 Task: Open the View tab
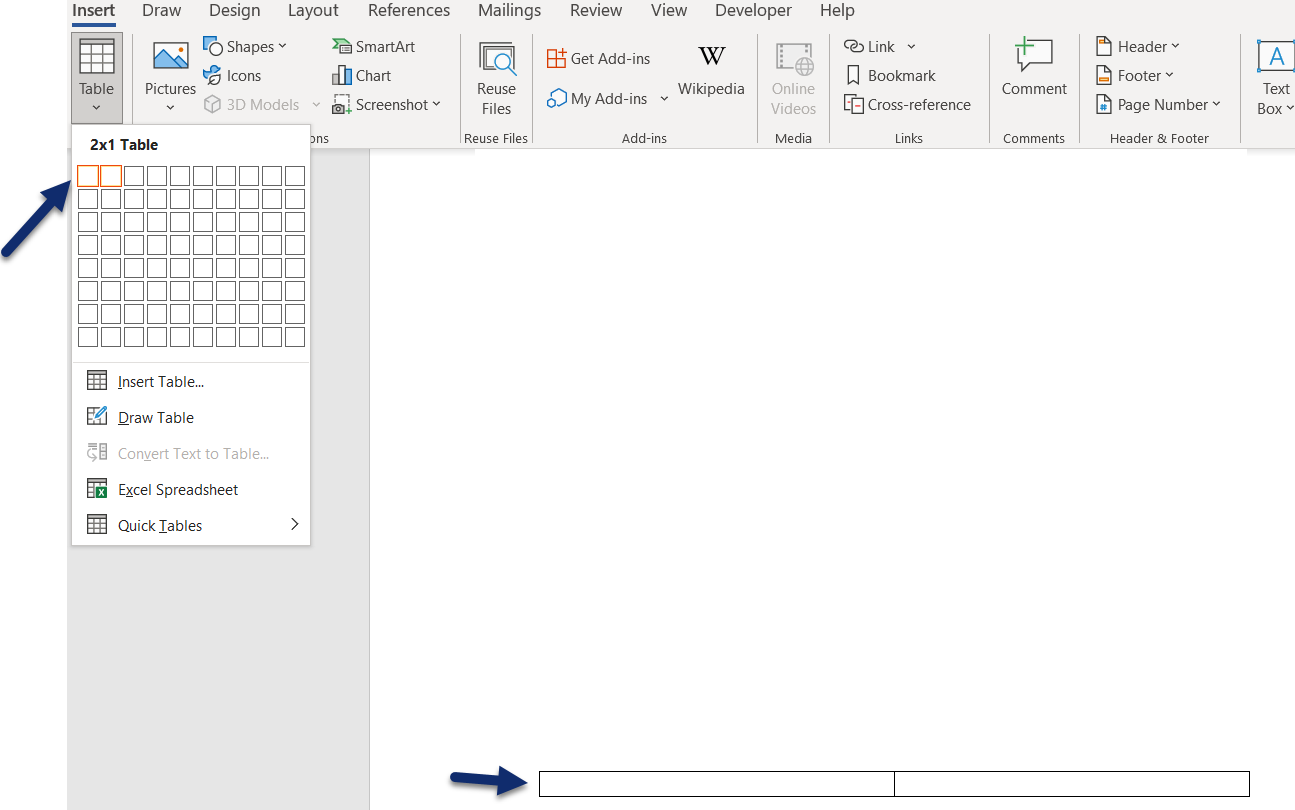[669, 11]
